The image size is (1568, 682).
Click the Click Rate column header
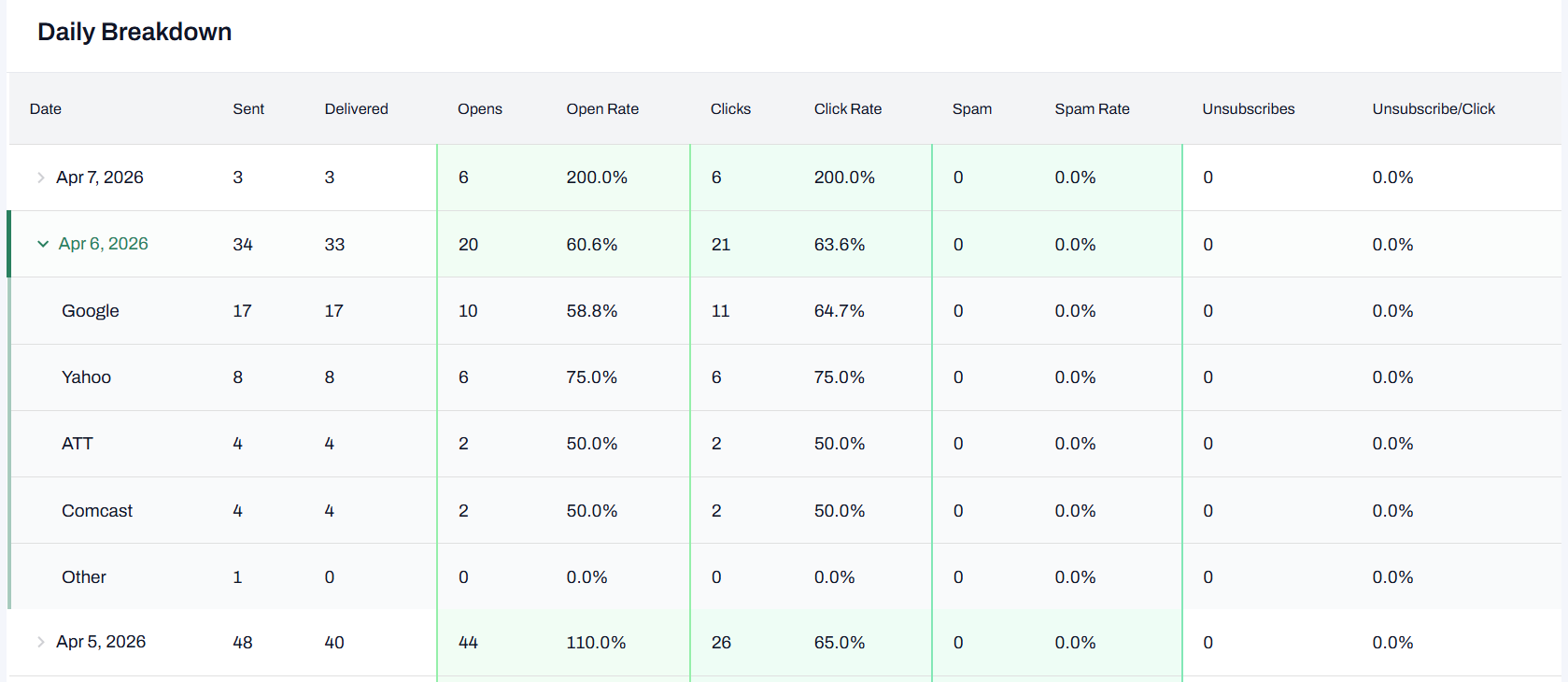[847, 109]
